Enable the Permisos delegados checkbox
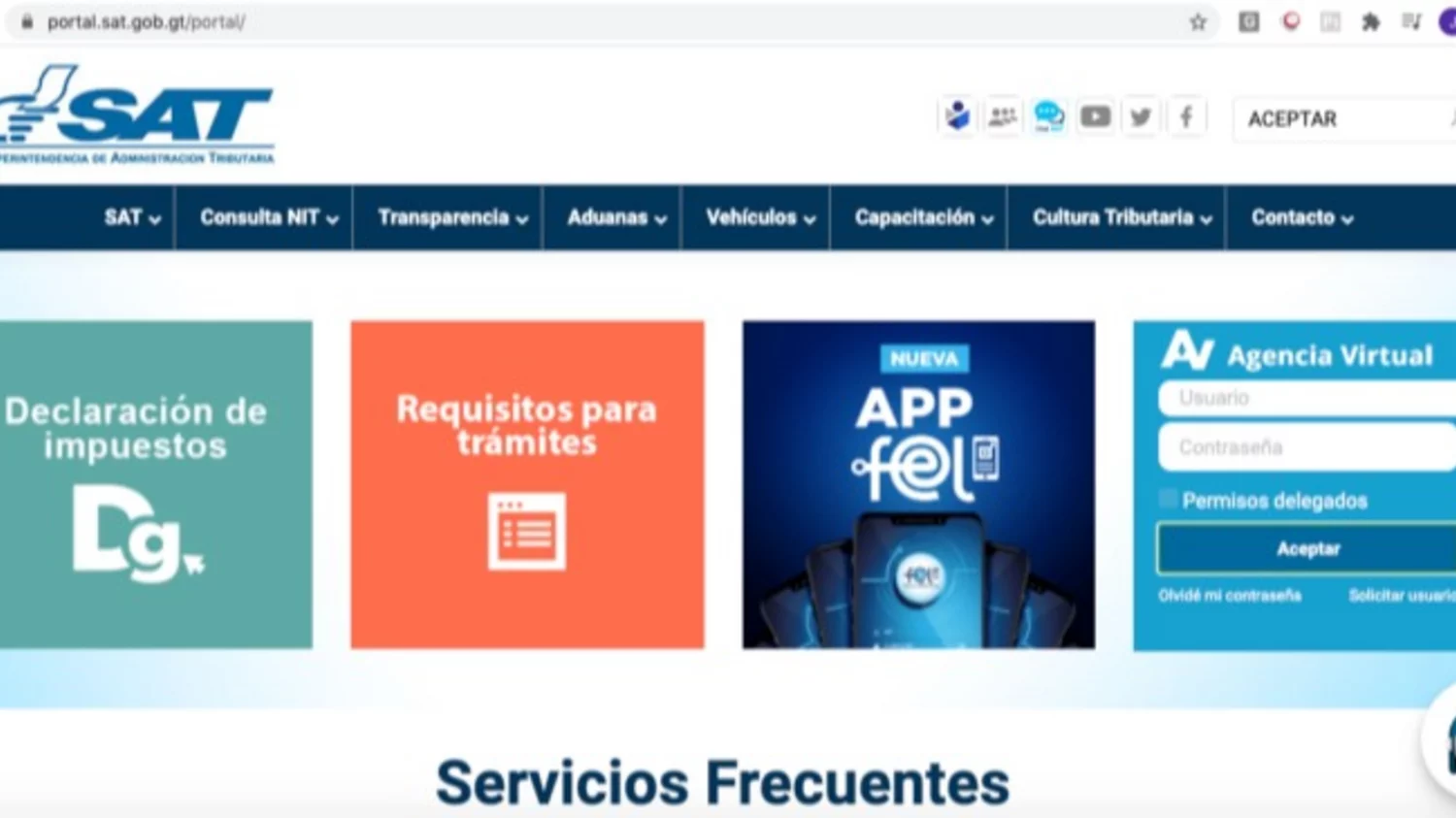1456x818 pixels. point(1168,500)
